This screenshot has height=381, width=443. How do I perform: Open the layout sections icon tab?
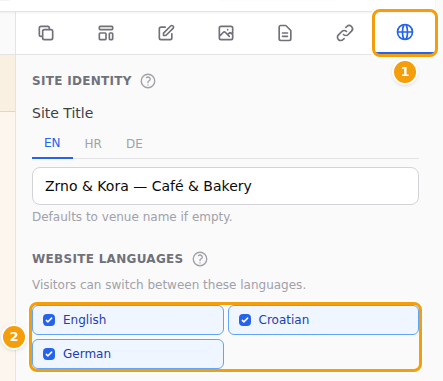(106, 33)
